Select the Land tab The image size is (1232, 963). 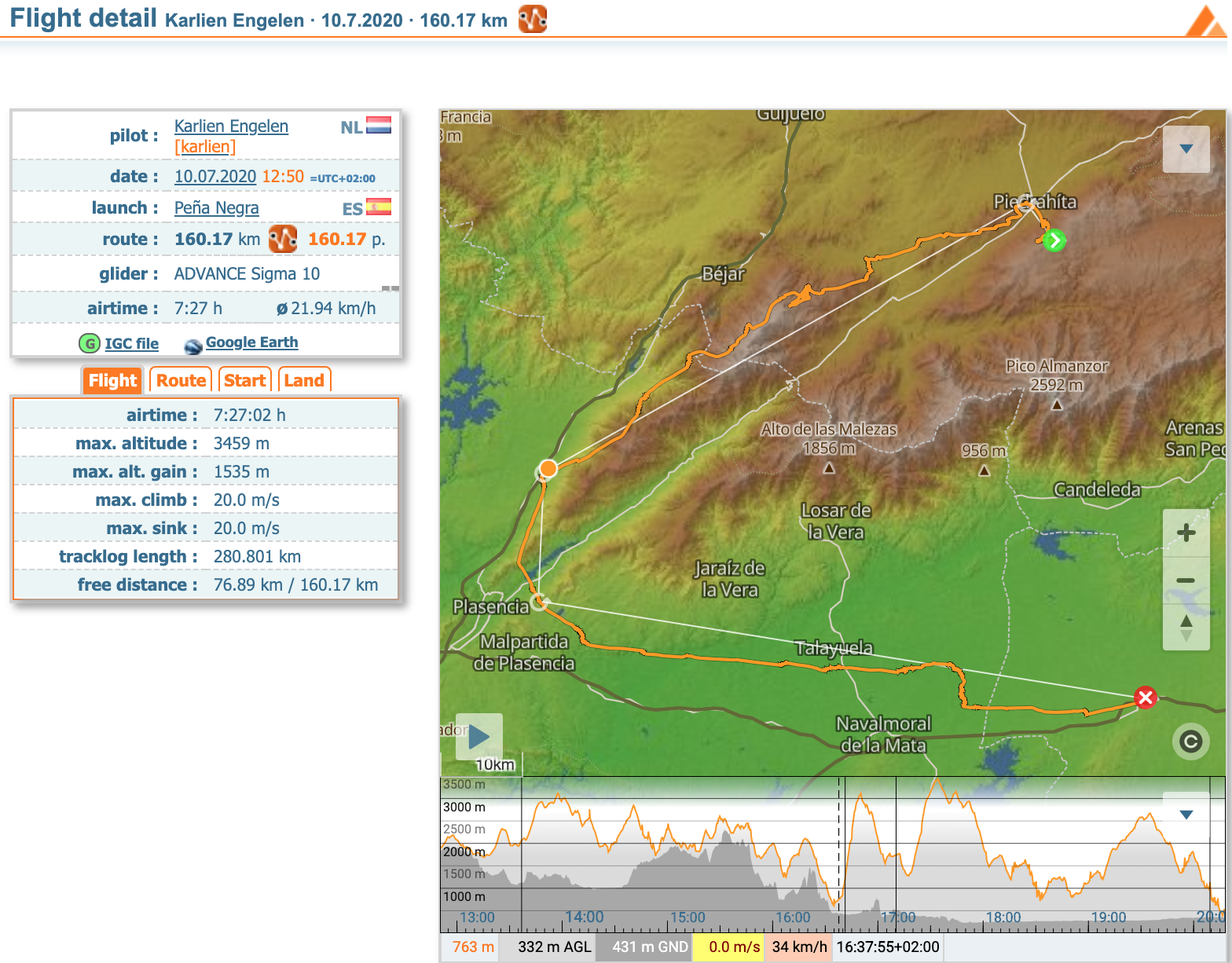tap(304, 380)
